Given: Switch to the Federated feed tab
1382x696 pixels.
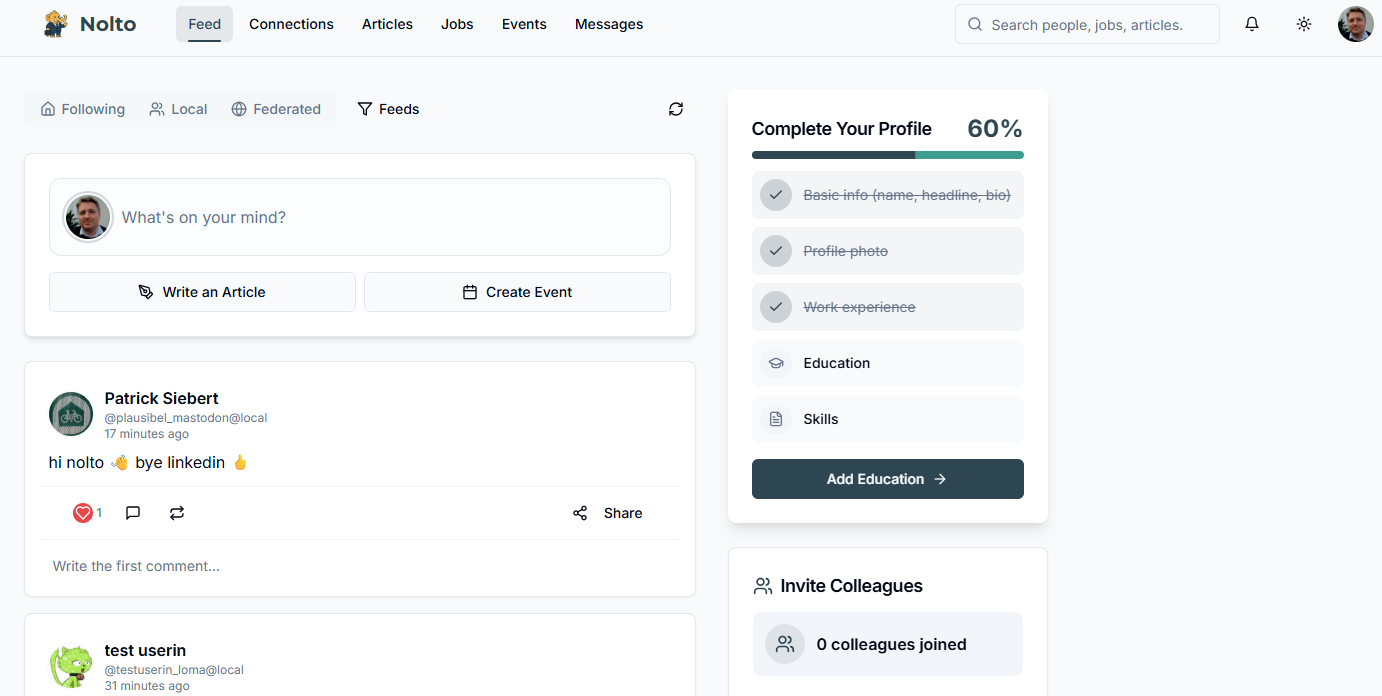Looking at the screenshot, I should point(276,109).
